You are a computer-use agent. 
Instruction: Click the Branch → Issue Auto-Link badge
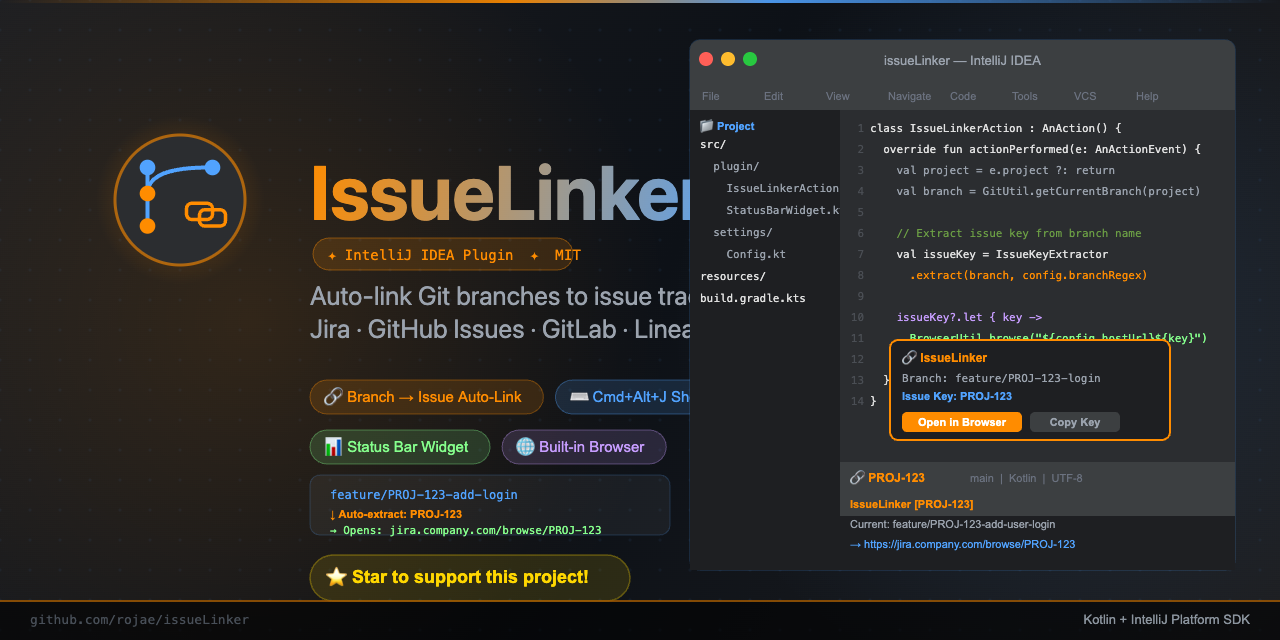(x=426, y=397)
